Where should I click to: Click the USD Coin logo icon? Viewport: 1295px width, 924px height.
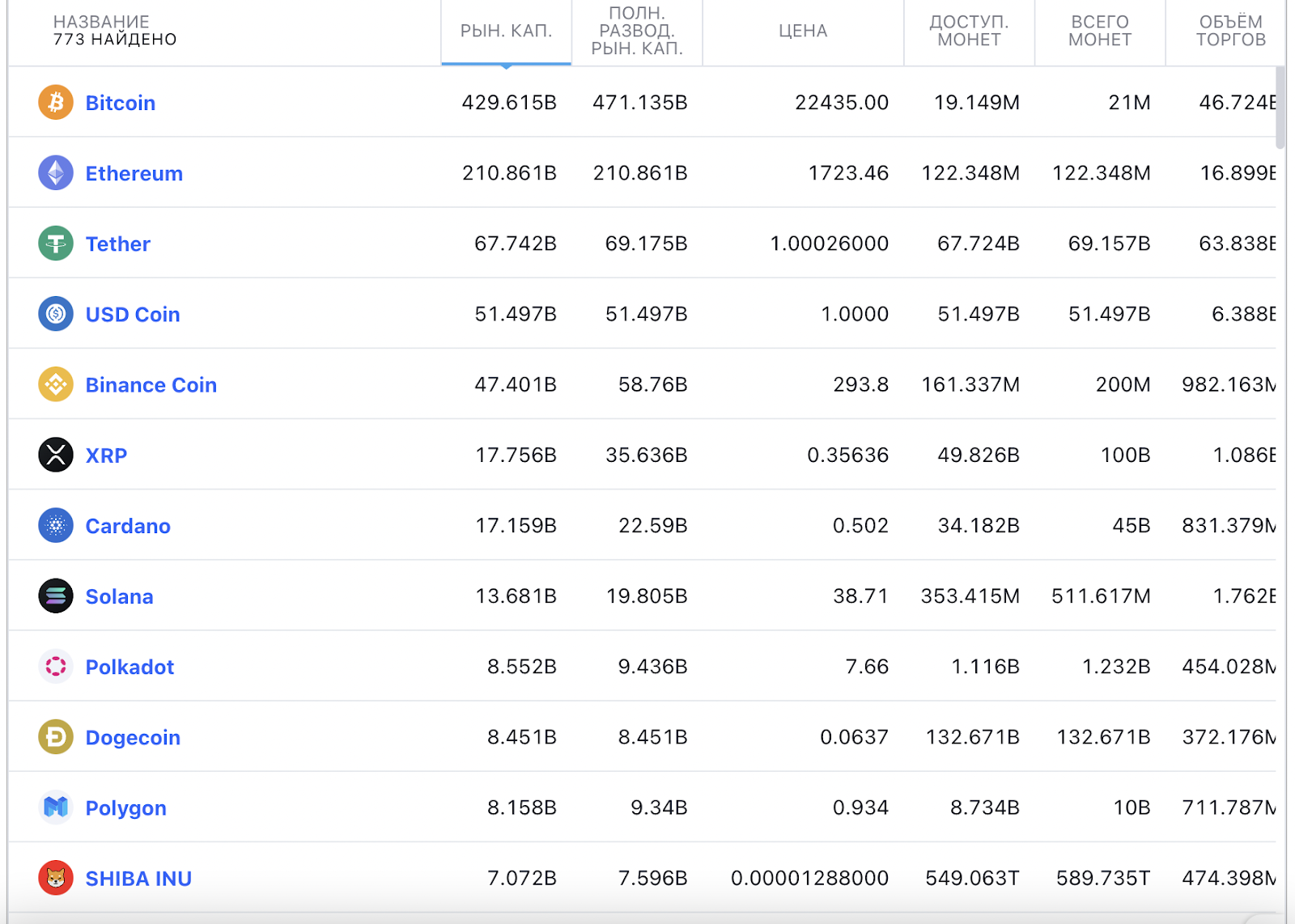(x=56, y=313)
